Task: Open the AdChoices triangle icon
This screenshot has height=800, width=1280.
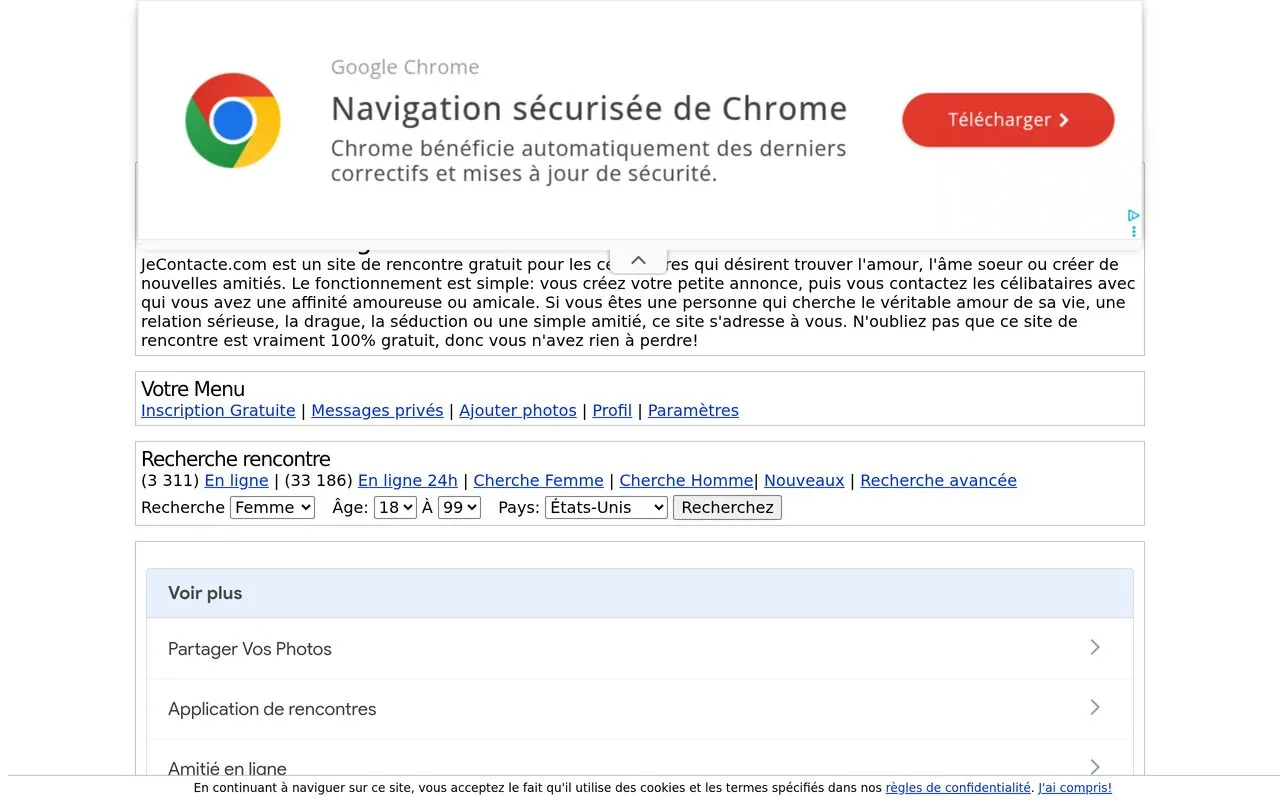Action: pos(1133,216)
